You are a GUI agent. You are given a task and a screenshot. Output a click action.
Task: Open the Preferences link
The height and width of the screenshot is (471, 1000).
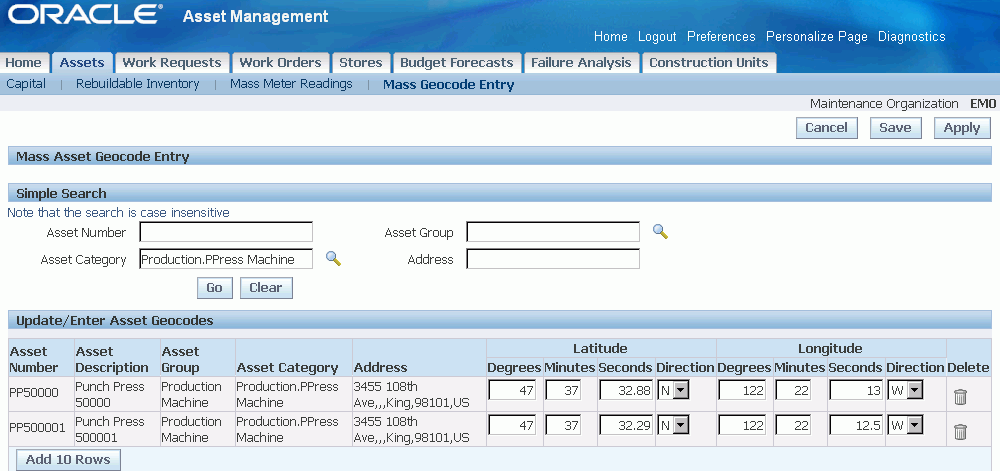(721, 36)
